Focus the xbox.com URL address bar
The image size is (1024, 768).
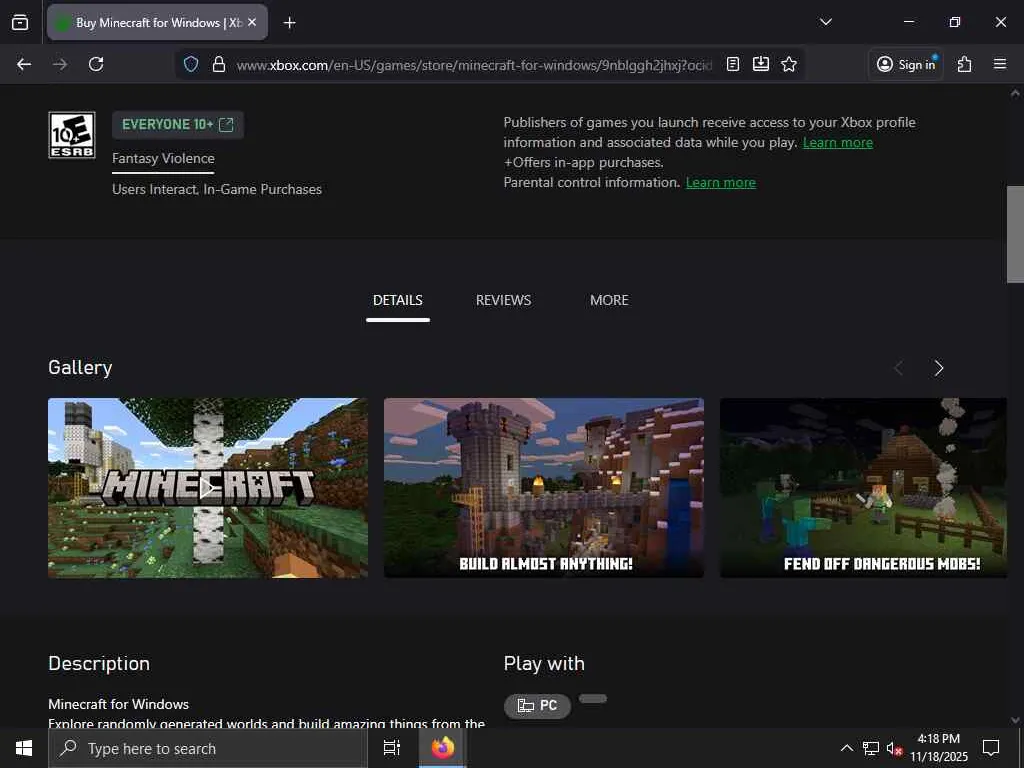tap(474, 65)
